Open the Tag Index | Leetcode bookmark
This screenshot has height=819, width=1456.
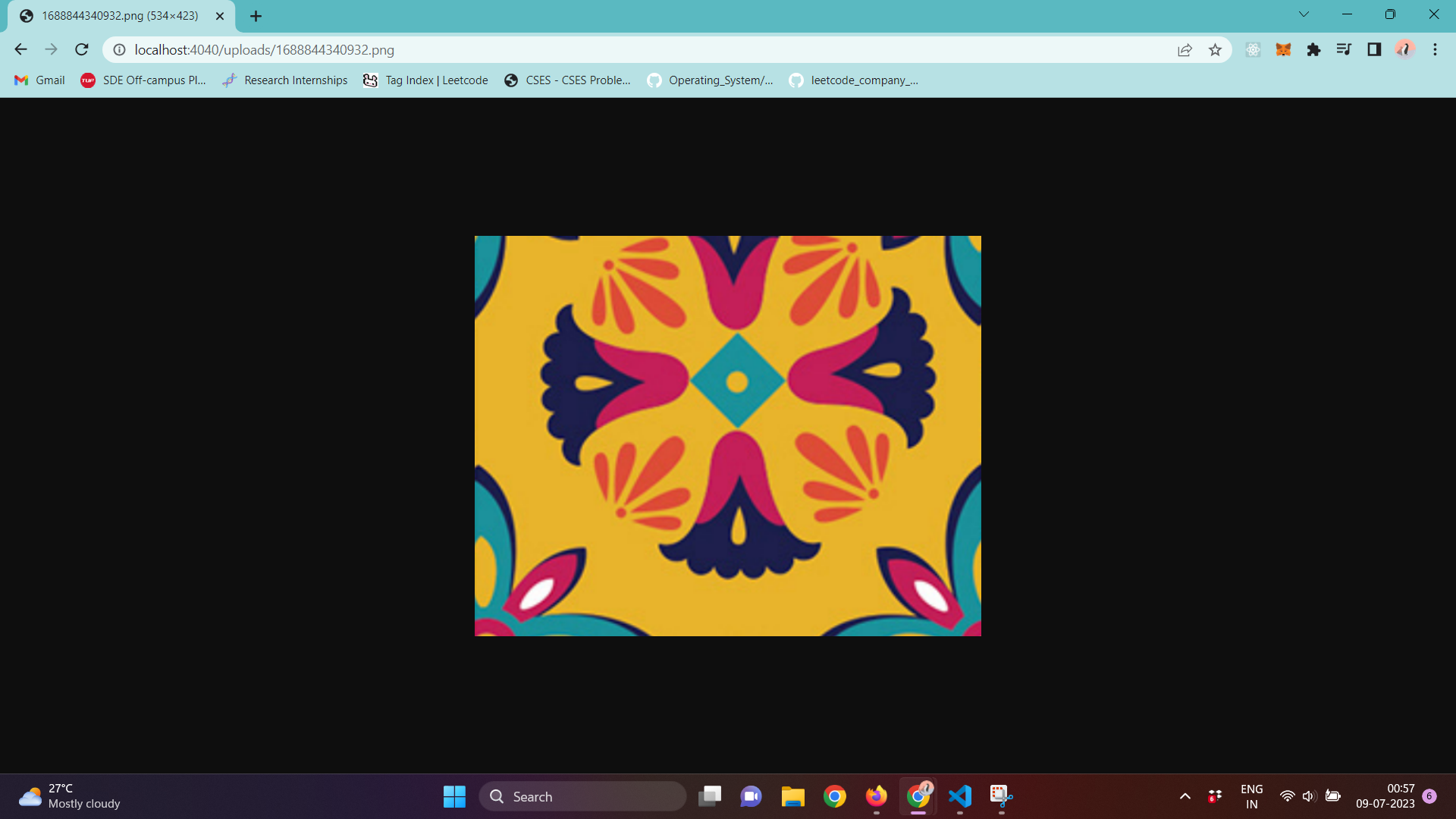click(425, 80)
